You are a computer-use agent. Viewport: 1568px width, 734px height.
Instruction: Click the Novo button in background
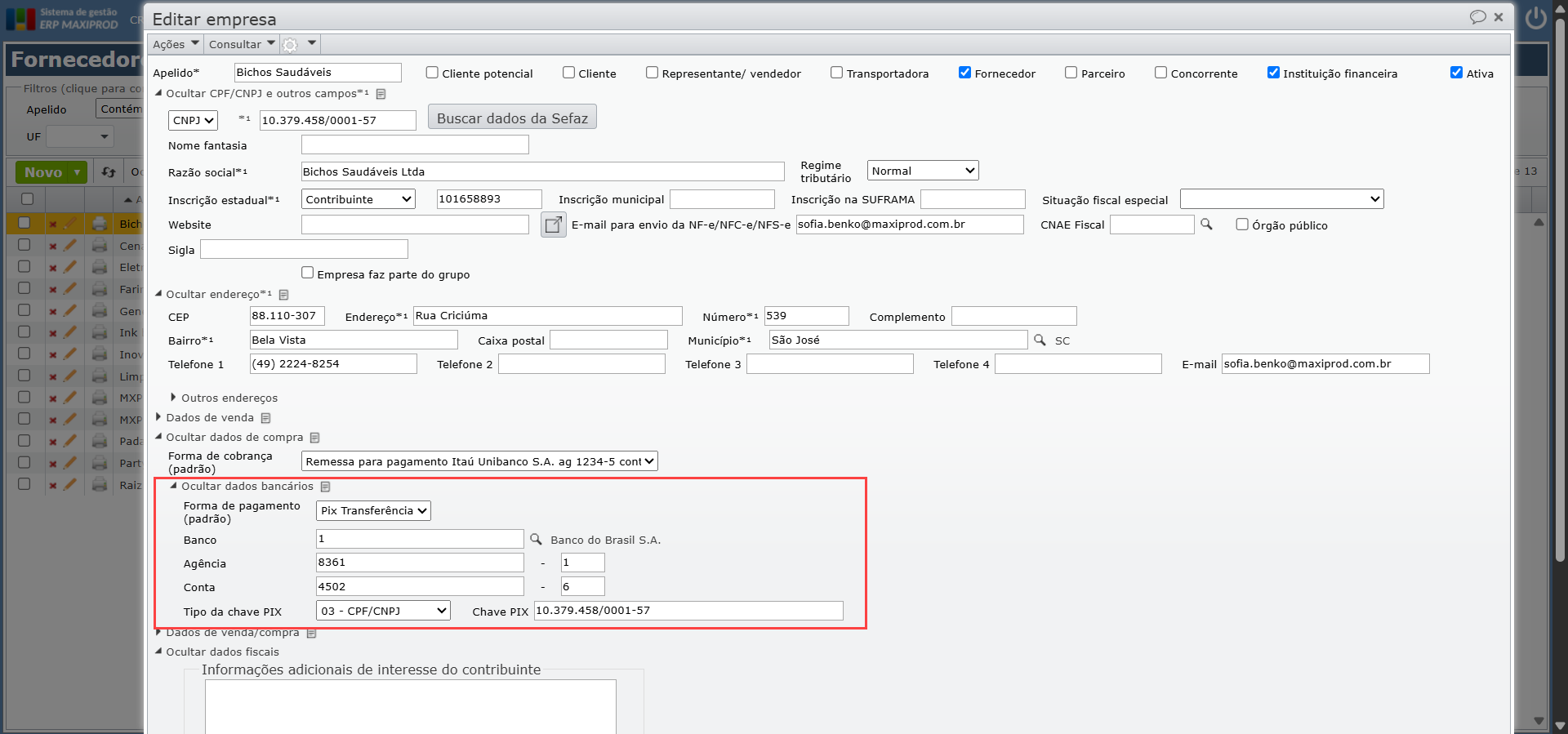click(x=51, y=172)
